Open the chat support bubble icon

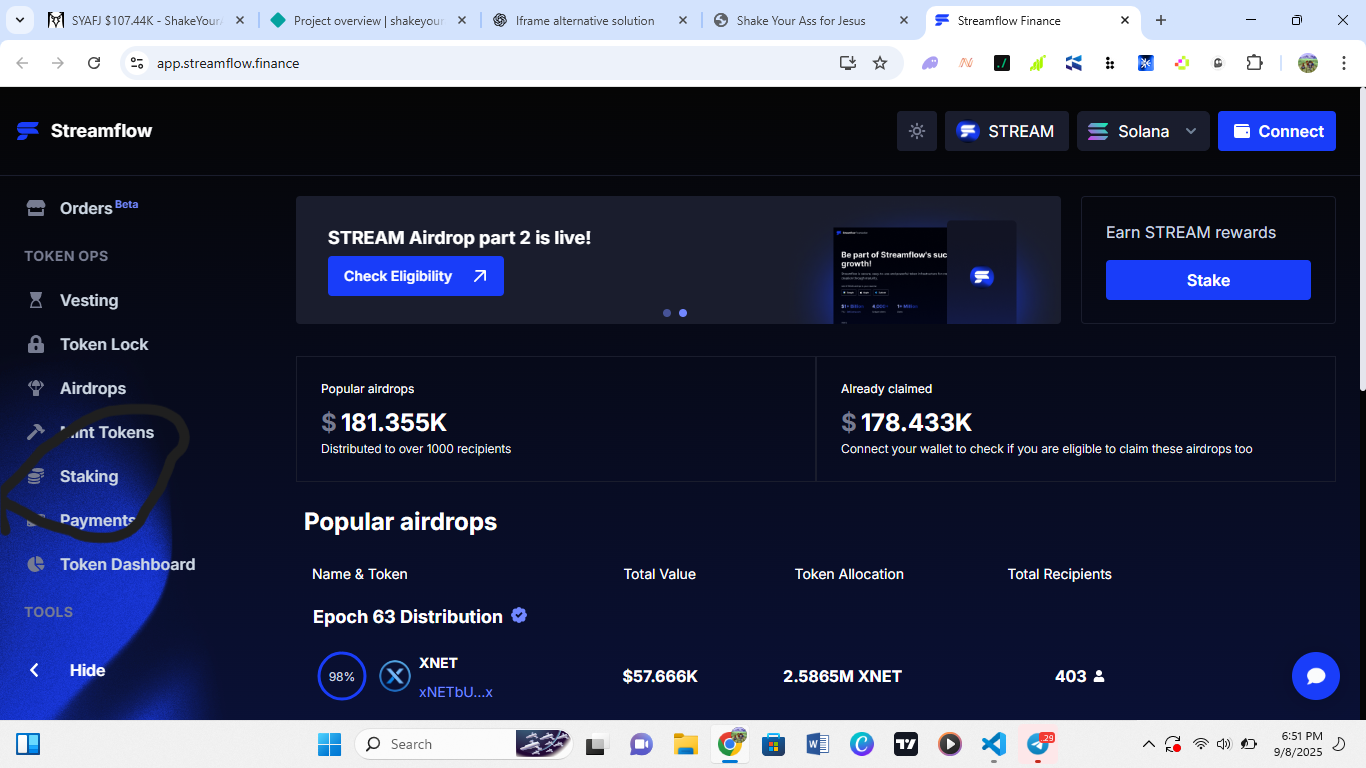click(1315, 676)
